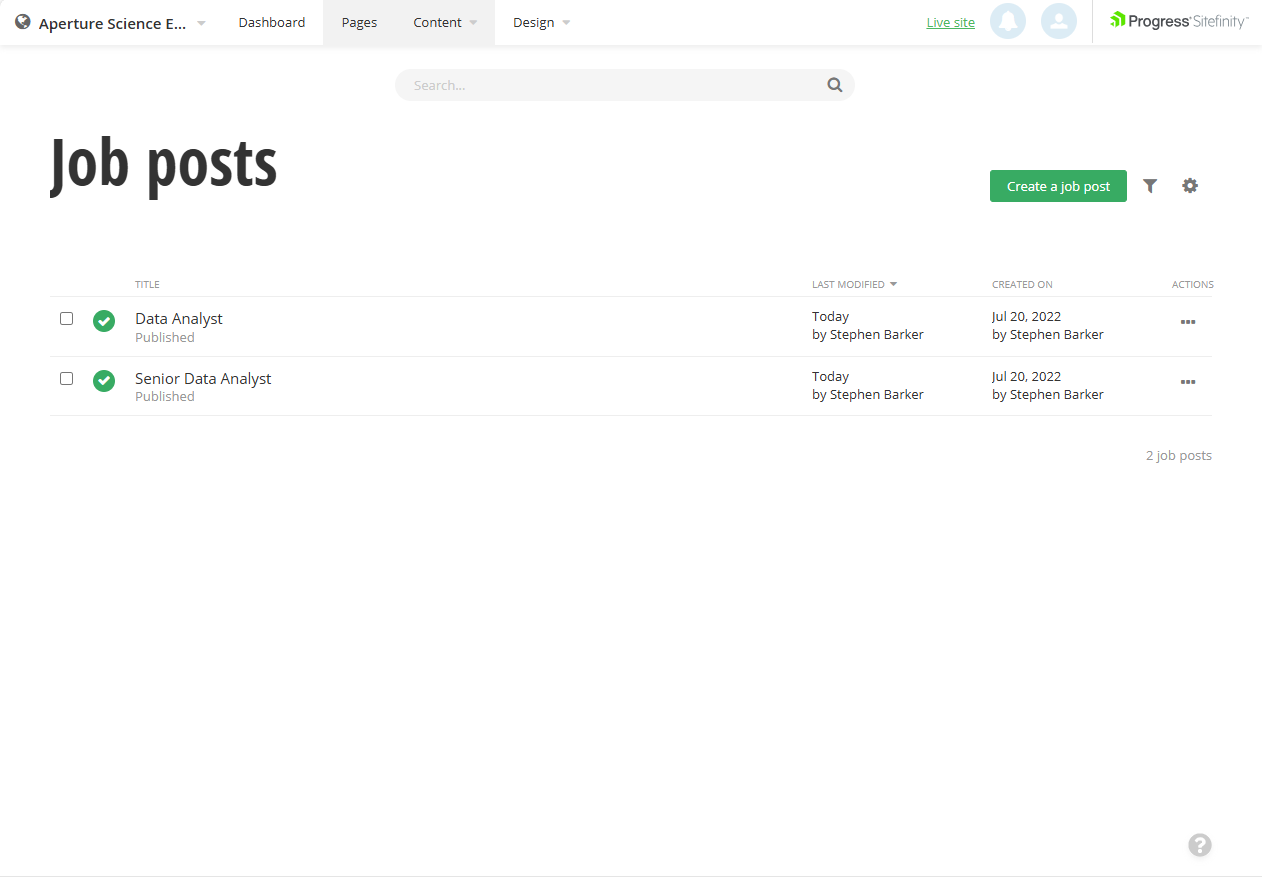The height and width of the screenshot is (877, 1262).
Task: Switch to the Dashboard tab
Action: [271, 22]
